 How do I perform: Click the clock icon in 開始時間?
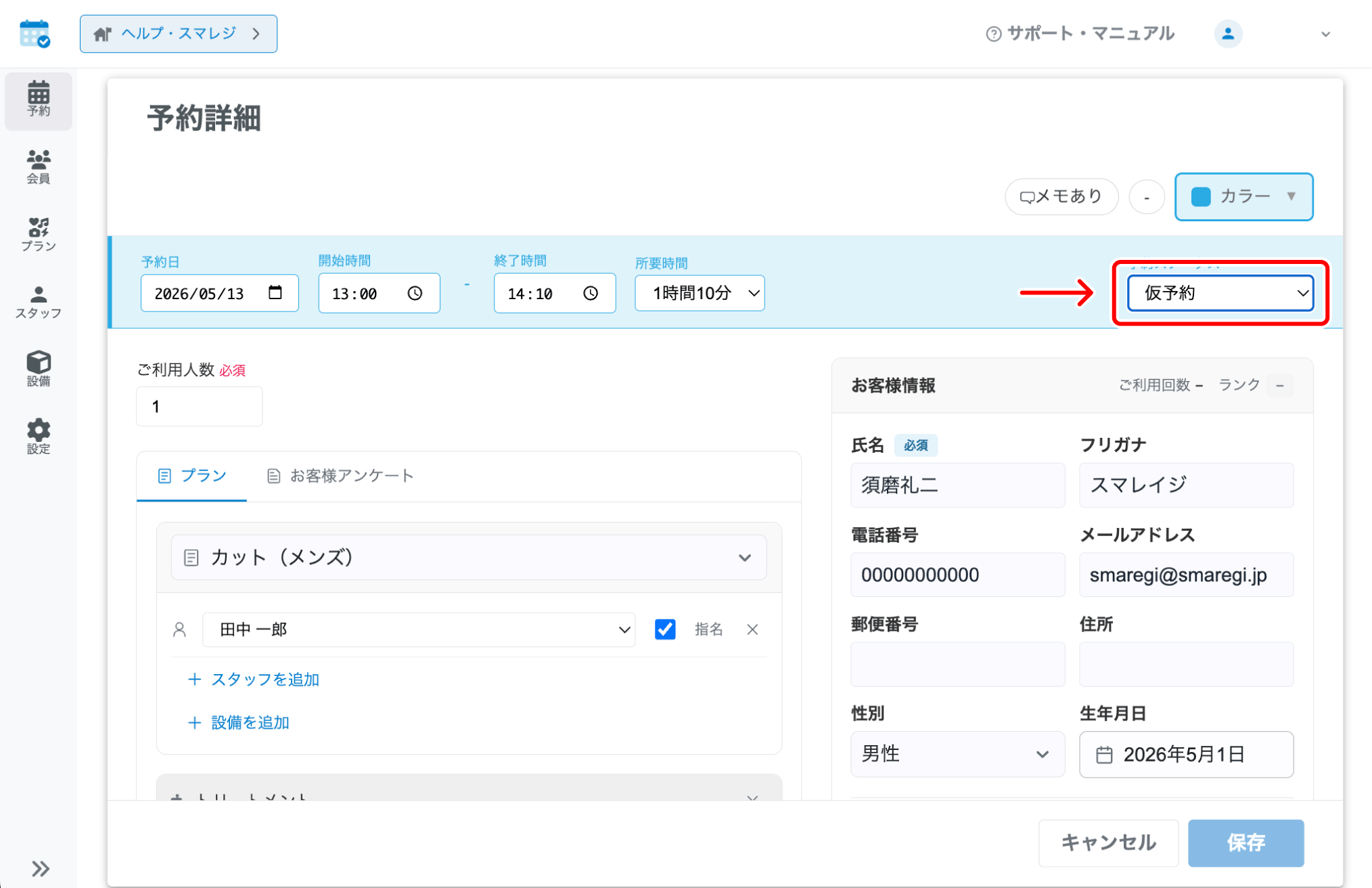coord(415,293)
